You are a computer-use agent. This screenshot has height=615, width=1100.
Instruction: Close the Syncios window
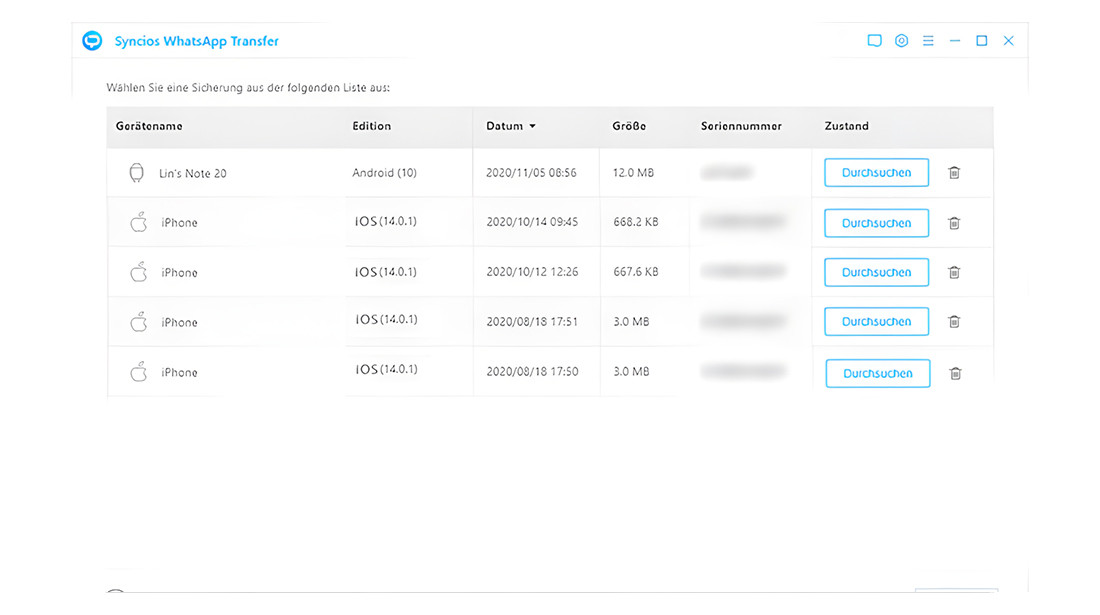coord(1008,41)
